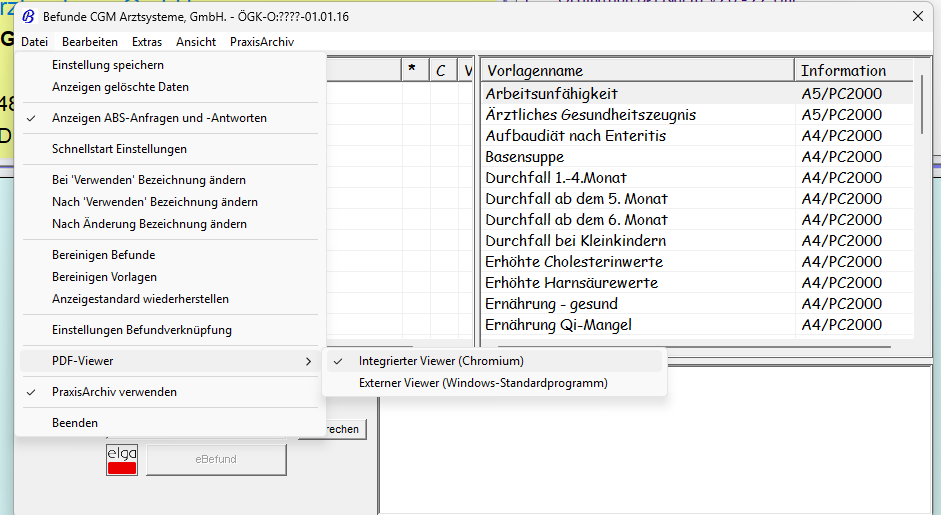Choose 'Beenden' to exit application
941x515 pixels.
tap(75, 423)
